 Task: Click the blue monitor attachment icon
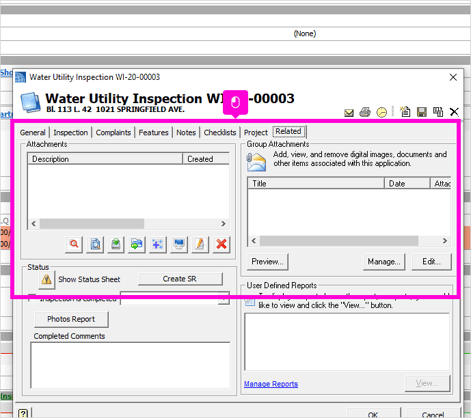(x=179, y=244)
